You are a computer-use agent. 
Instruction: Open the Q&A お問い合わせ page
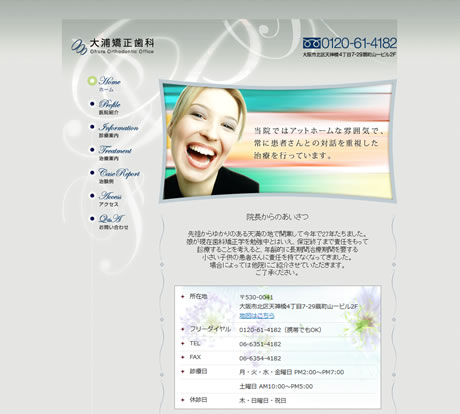[113, 222]
